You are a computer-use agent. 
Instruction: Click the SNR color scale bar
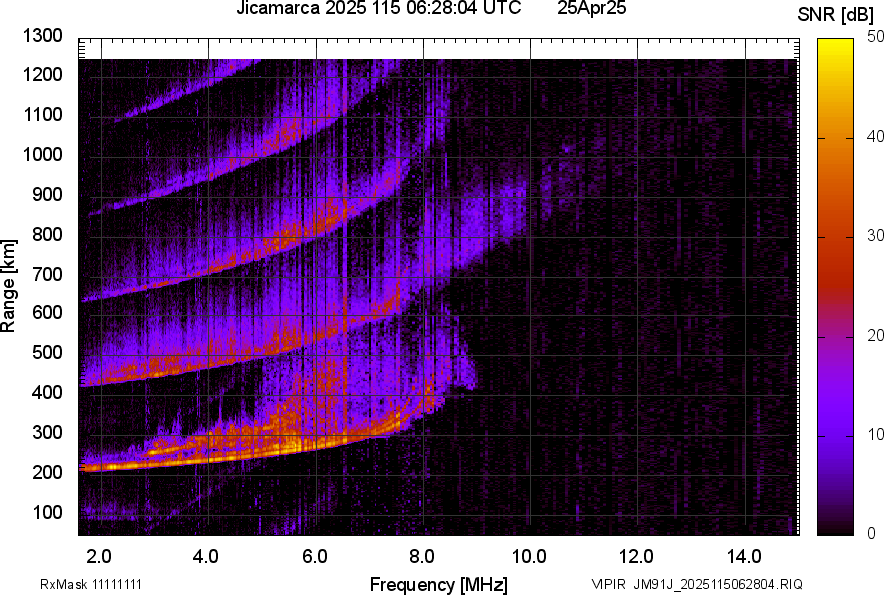836,287
